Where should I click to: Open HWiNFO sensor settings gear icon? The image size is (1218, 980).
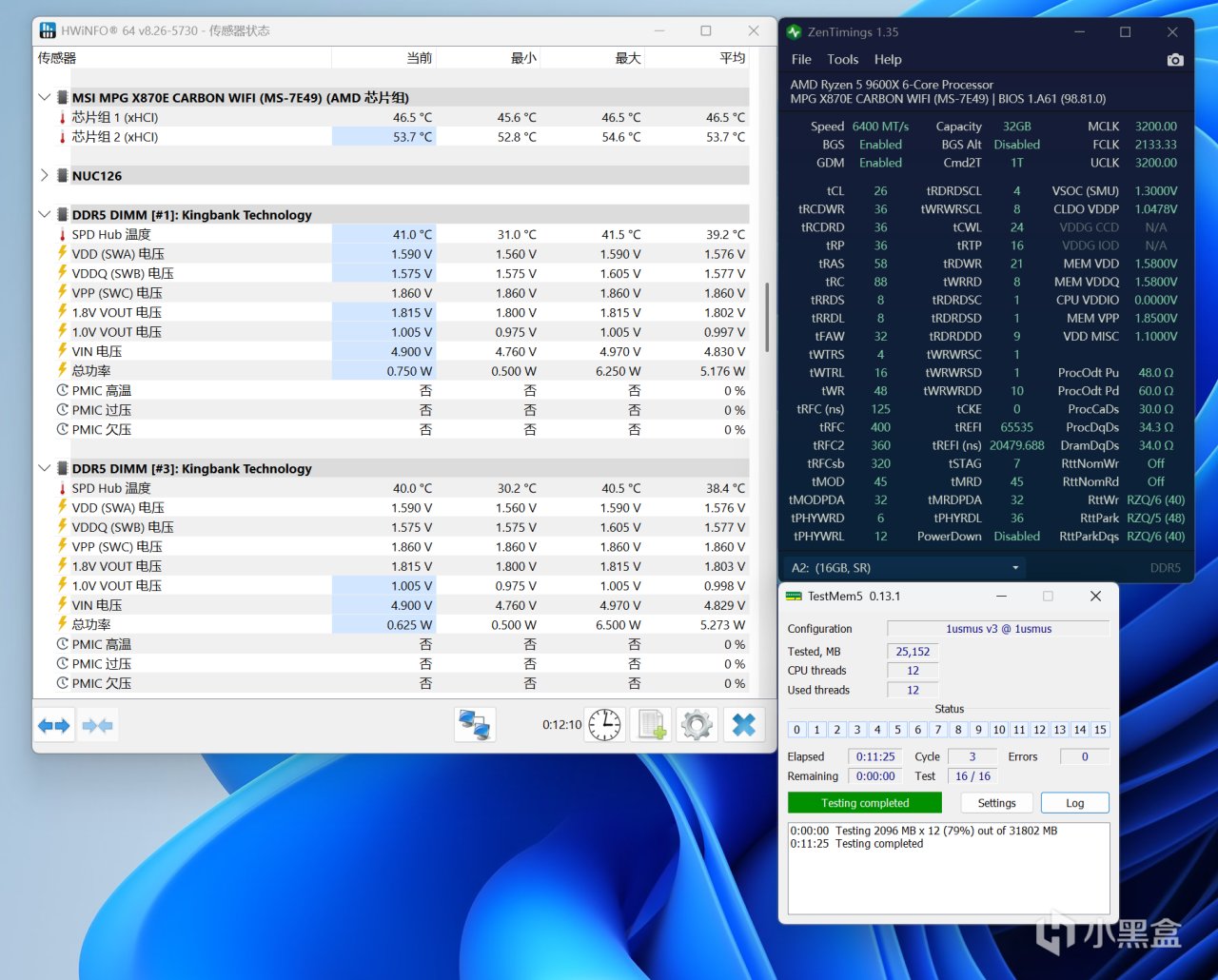point(697,725)
